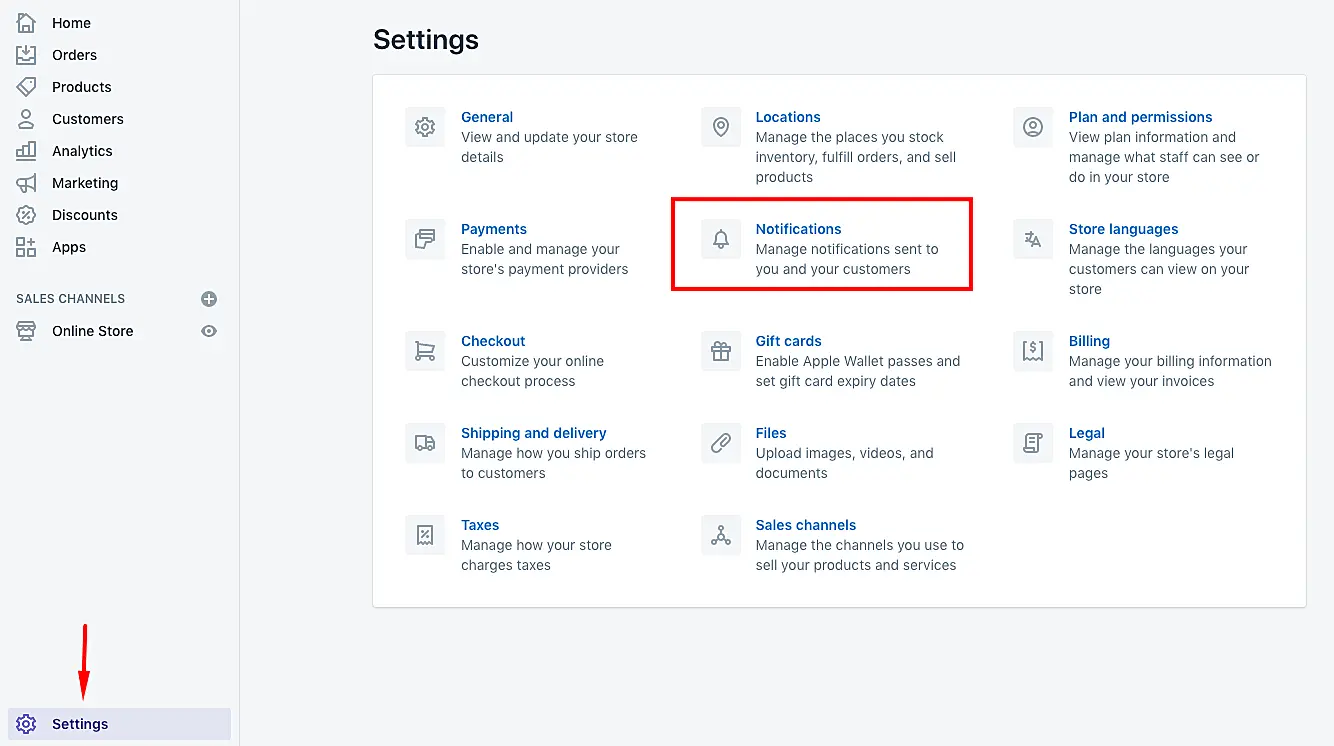Open the Legal settings link

tap(1086, 433)
